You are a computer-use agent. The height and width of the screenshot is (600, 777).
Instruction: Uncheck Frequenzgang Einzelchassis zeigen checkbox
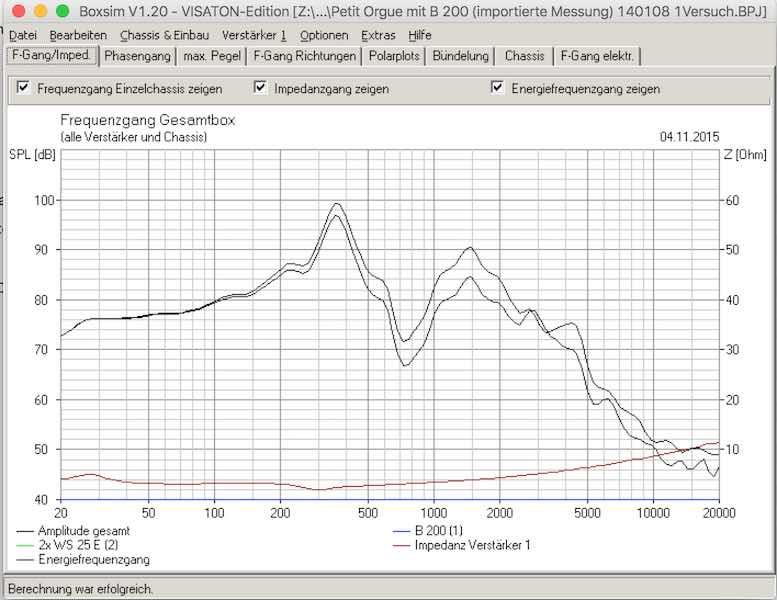point(24,88)
